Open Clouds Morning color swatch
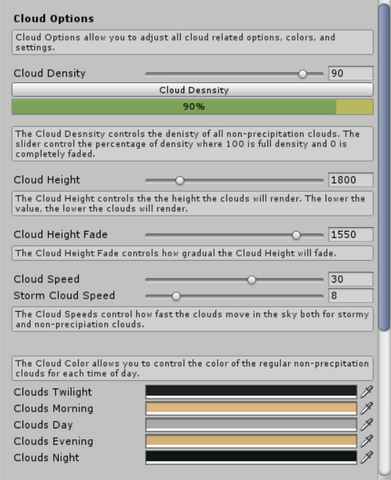 point(251,408)
